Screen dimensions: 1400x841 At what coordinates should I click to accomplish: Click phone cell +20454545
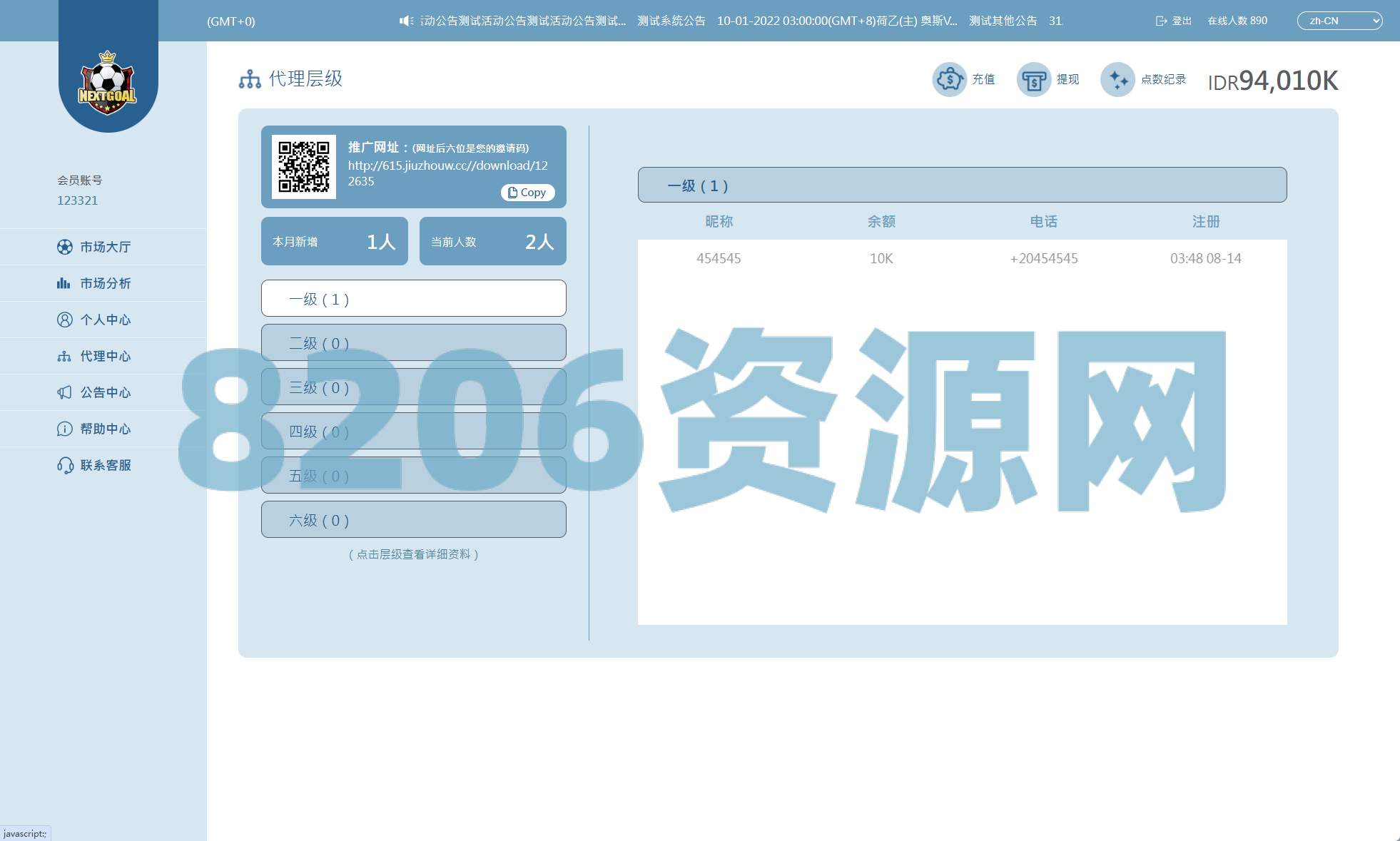coord(1044,258)
